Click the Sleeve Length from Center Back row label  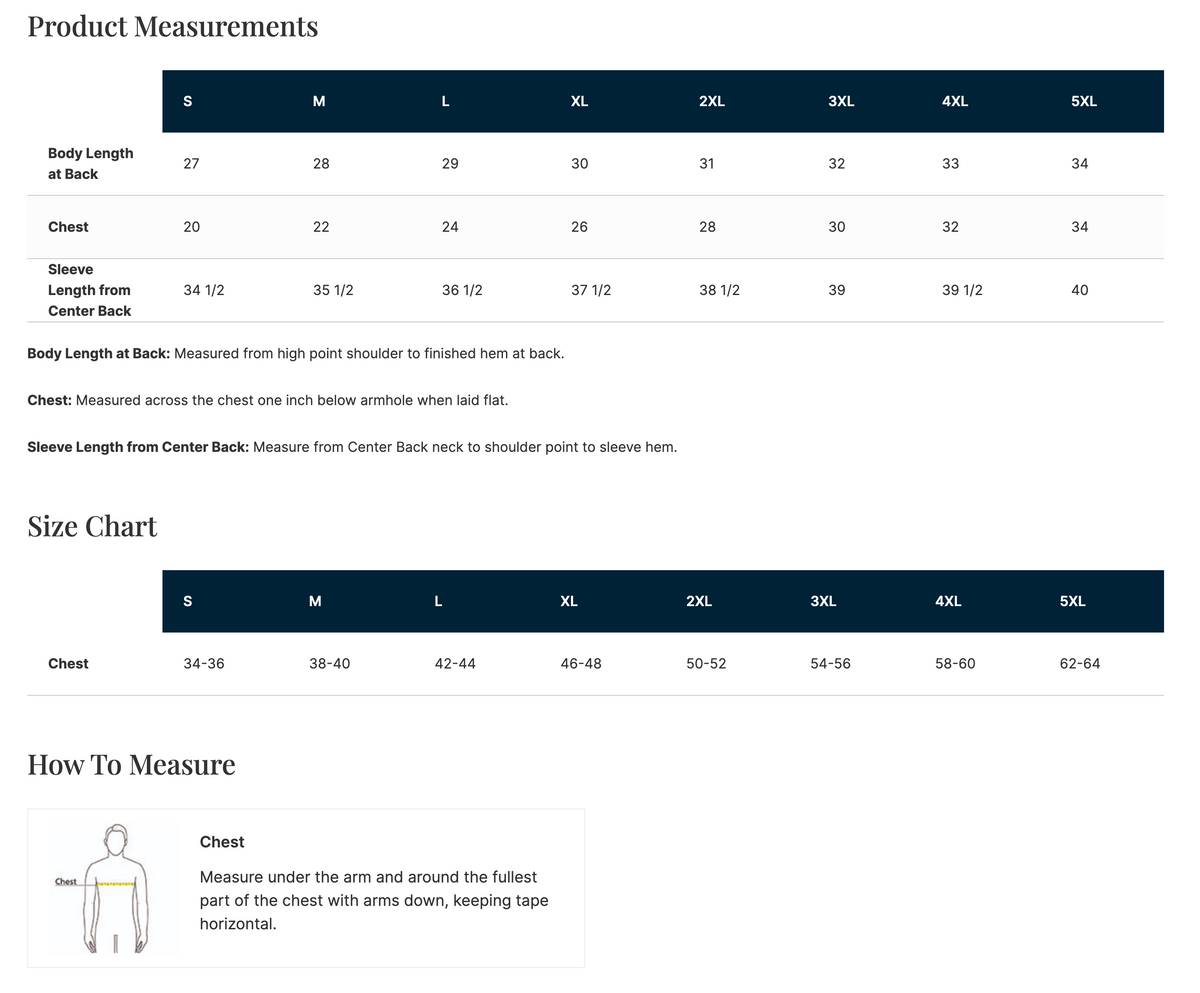pos(90,290)
